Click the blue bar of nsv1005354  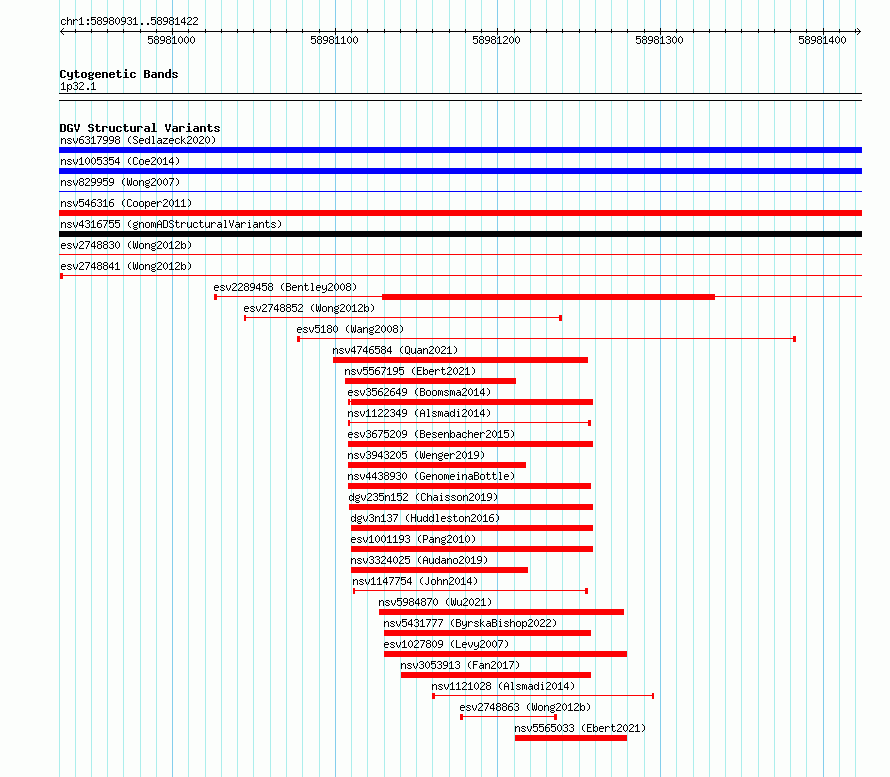[460, 171]
